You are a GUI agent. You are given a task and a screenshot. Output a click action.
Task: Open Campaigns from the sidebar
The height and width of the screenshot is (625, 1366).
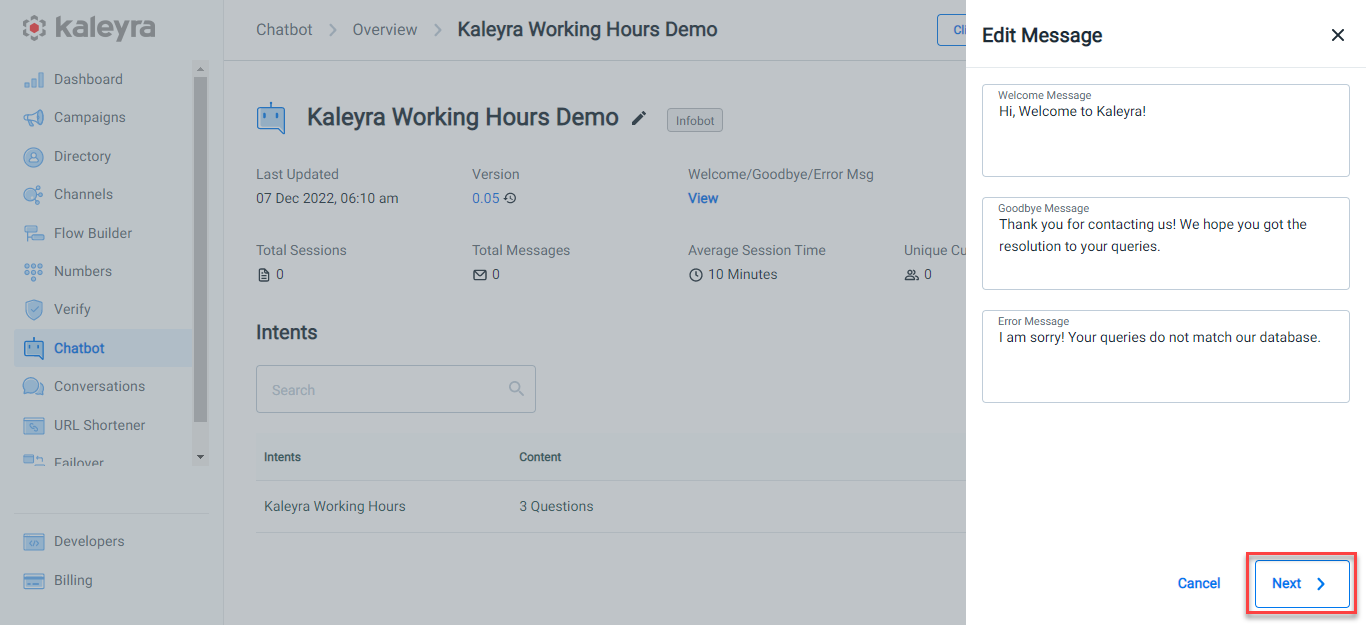pyautogui.click(x=90, y=118)
